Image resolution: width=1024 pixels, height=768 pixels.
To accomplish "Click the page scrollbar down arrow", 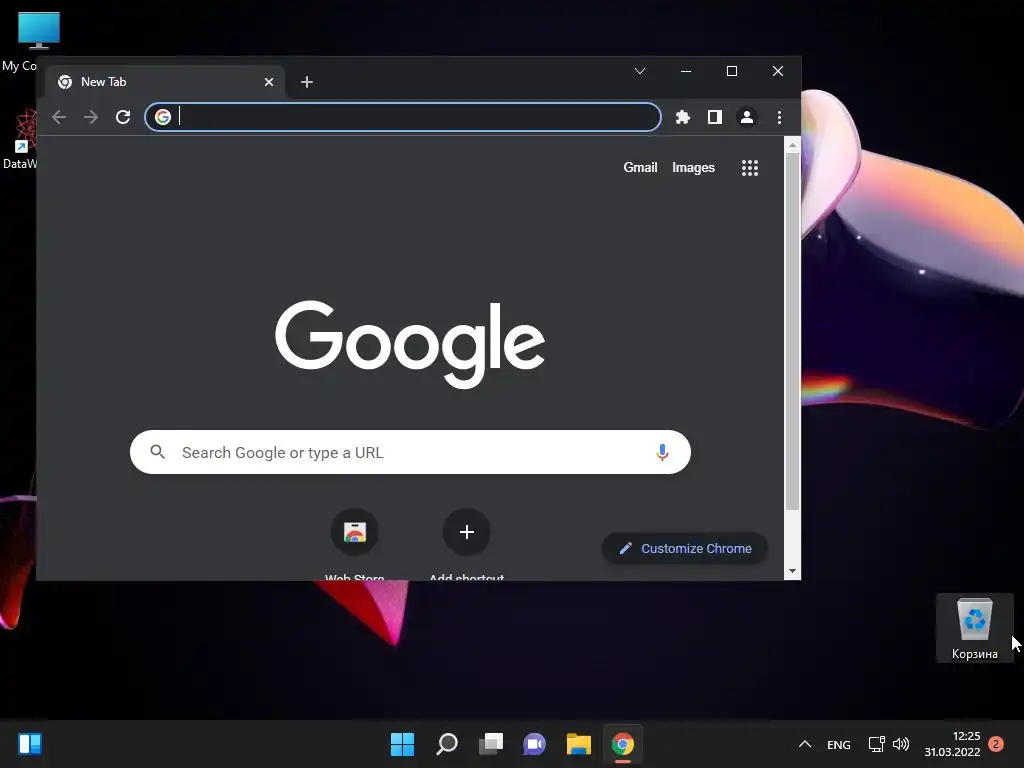I will coord(792,571).
